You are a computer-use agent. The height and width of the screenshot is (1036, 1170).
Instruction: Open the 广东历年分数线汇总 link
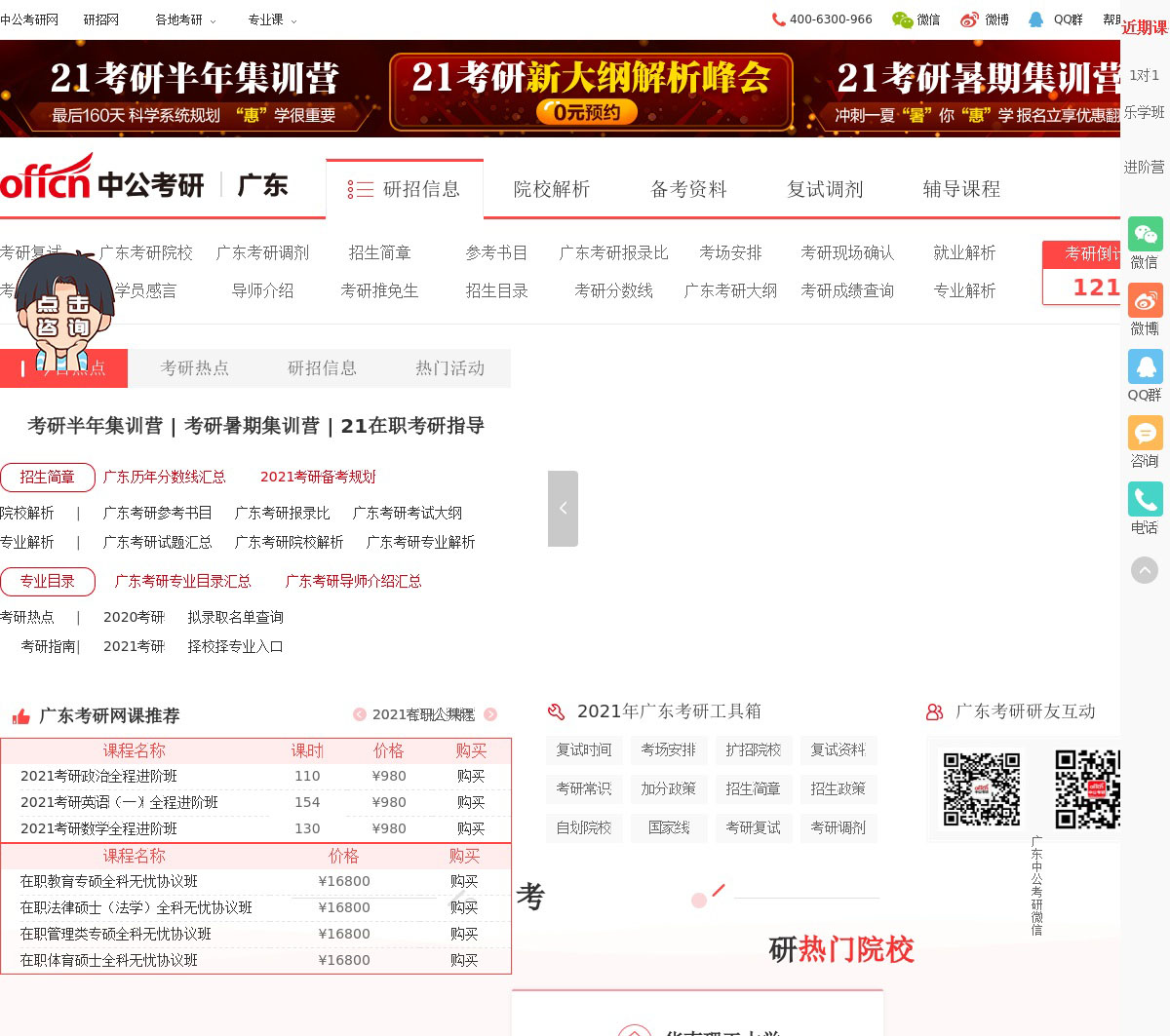coord(164,477)
